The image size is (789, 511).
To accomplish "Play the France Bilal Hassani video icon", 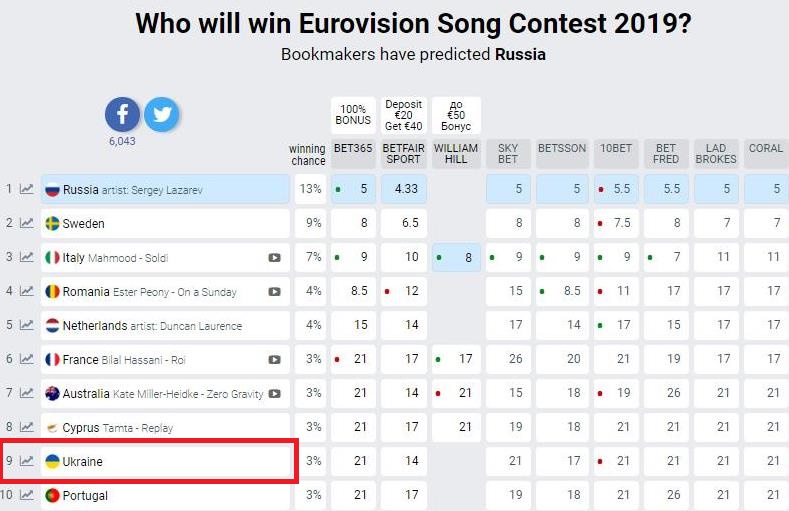I will [274, 360].
